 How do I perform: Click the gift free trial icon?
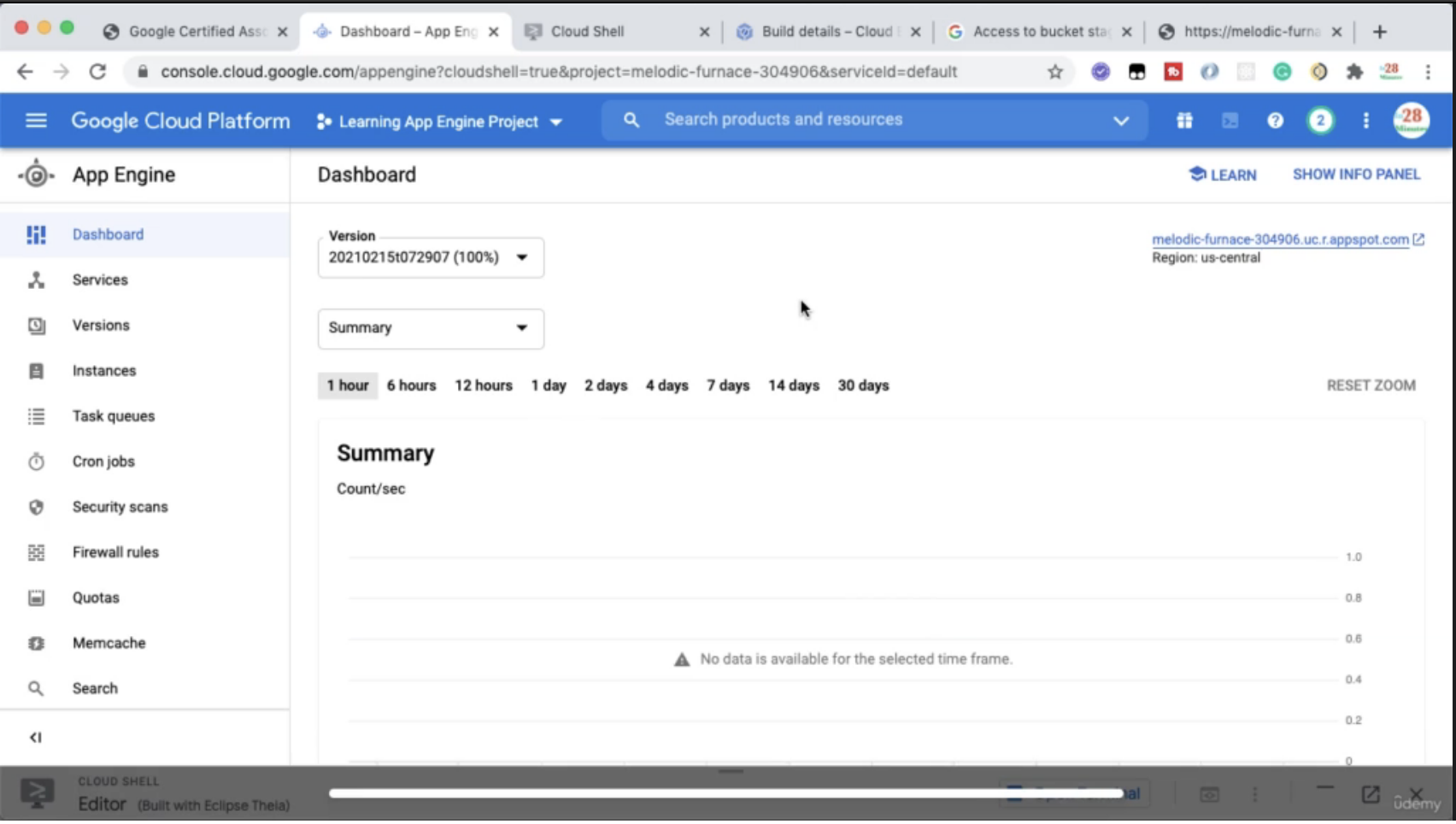pos(1184,121)
